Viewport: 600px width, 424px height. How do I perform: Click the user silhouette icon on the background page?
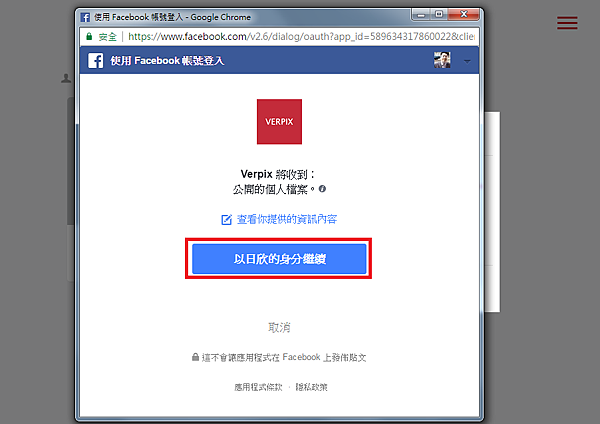point(66,78)
